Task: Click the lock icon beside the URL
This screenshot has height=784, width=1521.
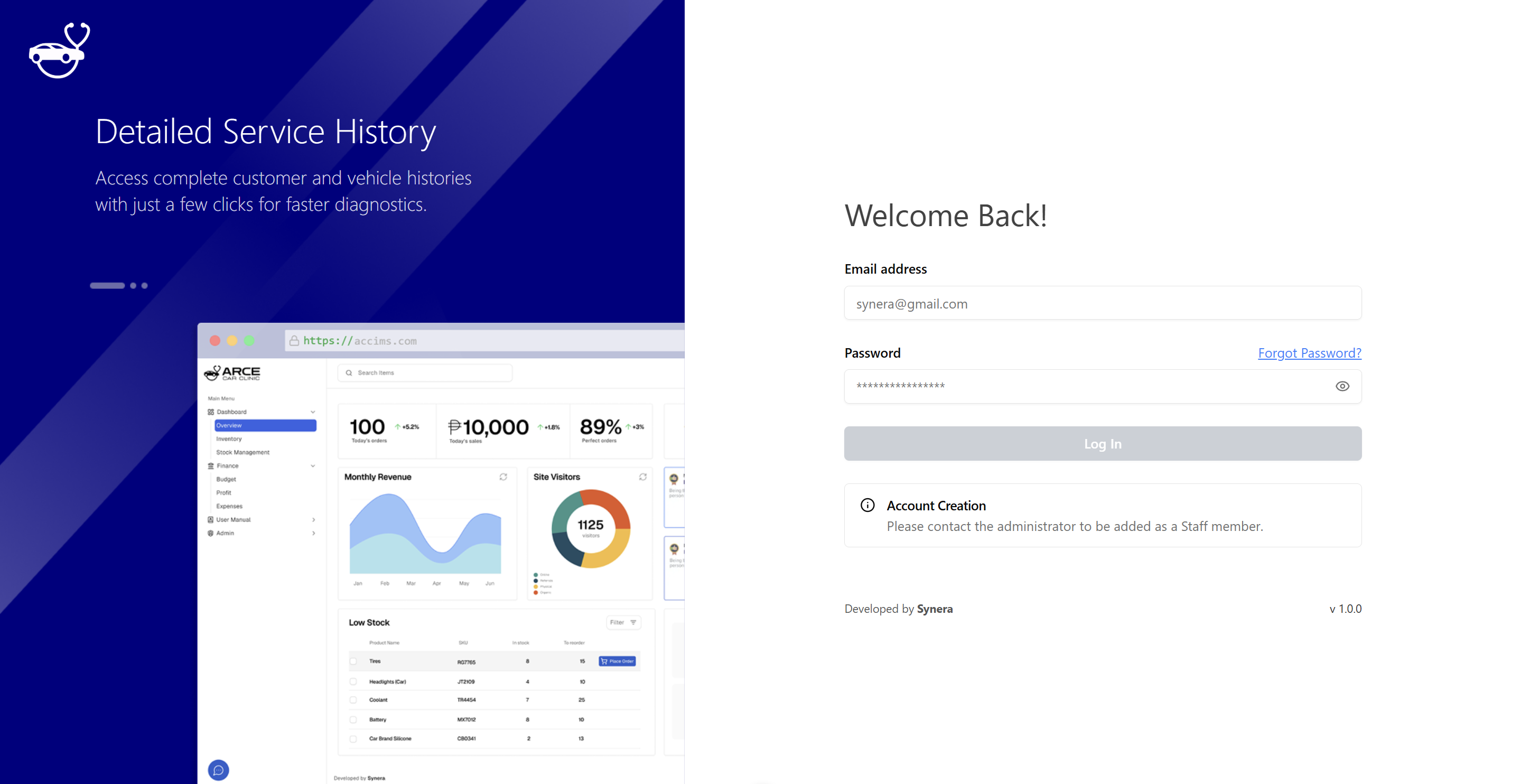Action: (x=293, y=341)
